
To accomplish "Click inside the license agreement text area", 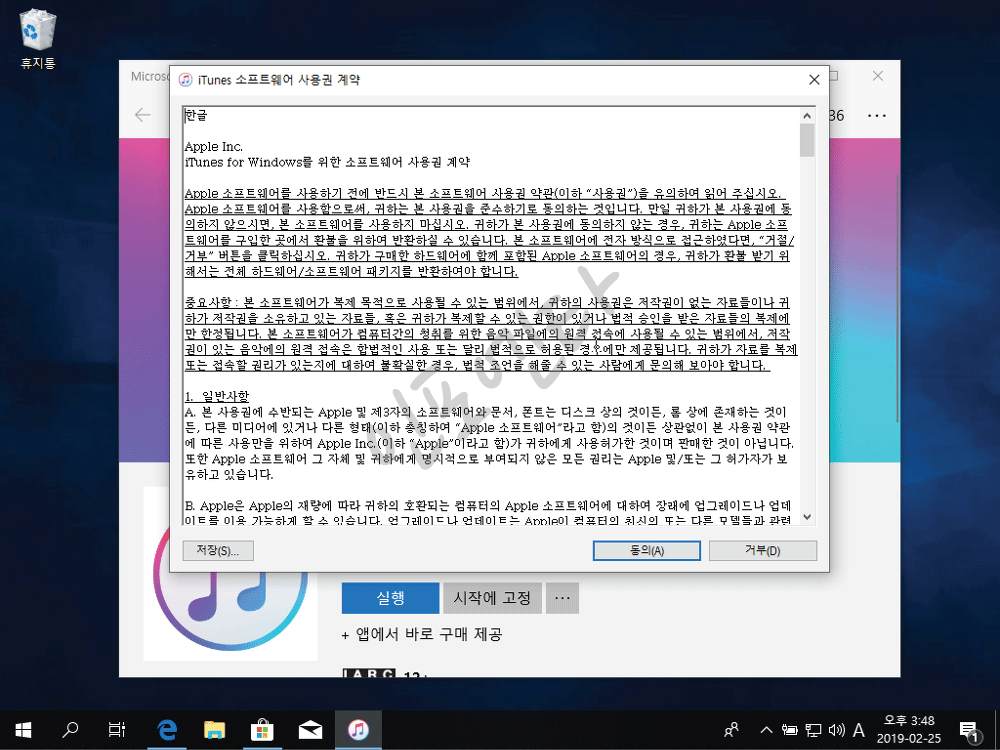I will point(490,316).
